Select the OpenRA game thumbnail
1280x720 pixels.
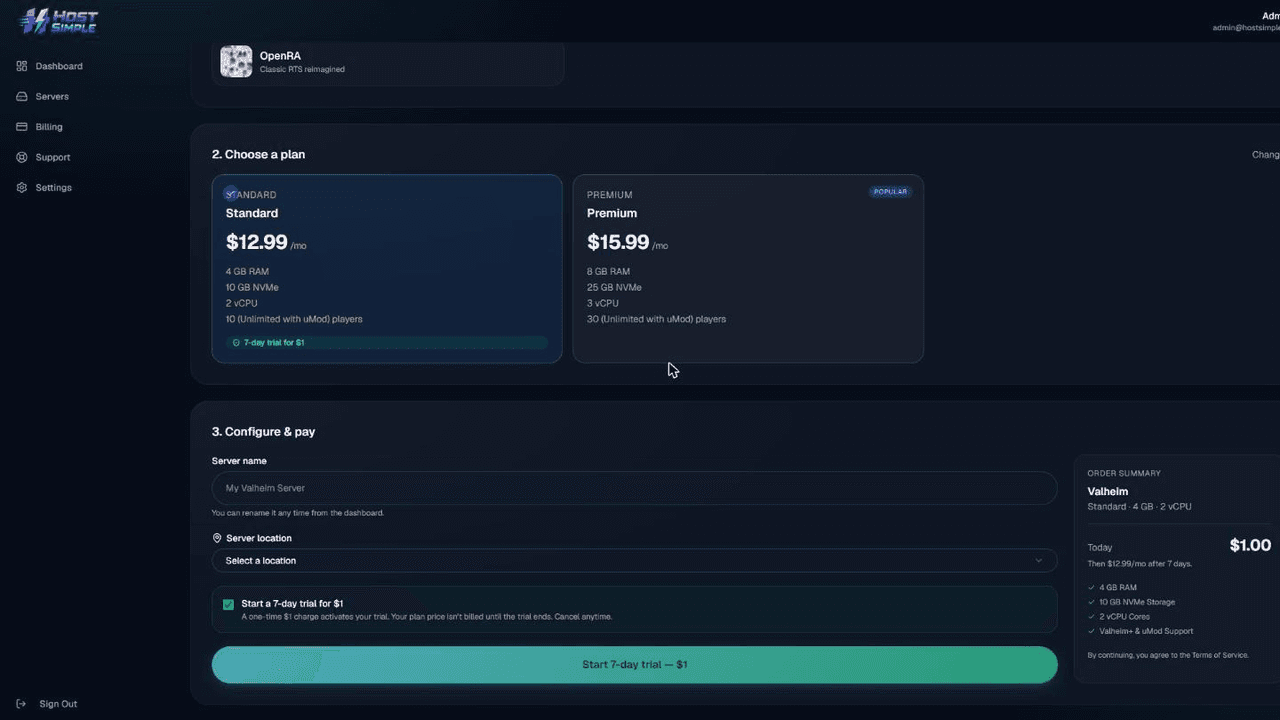[236, 62]
